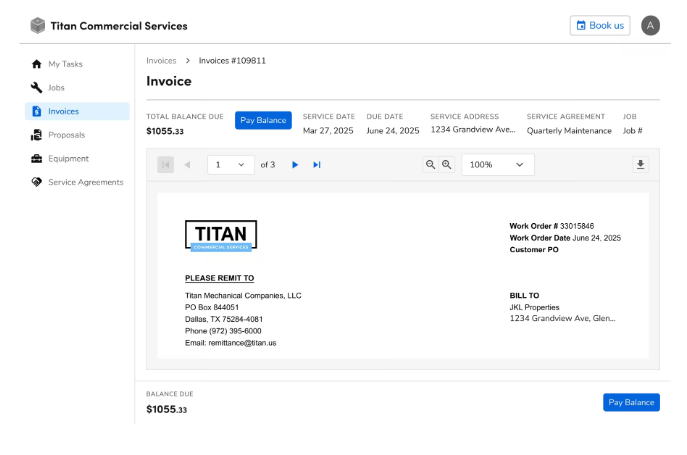Click the Phone (972) 395-6000 text
Screen dimensions: 687x455
(x=223, y=331)
